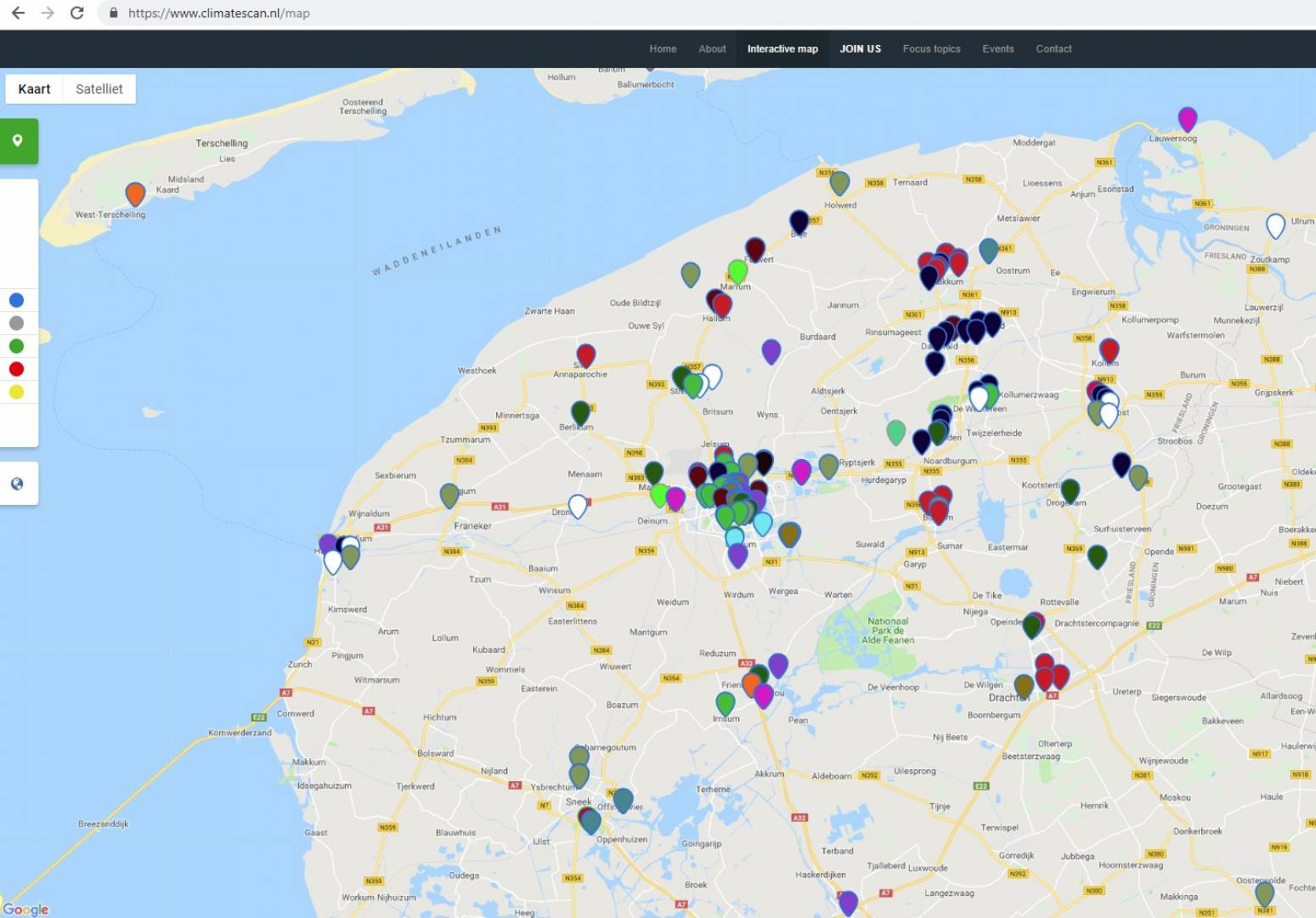Image resolution: width=1316 pixels, height=918 pixels.
Task: Click the bright green marker at Marrum
Action: pyautogui.click(x=737, y=270)
